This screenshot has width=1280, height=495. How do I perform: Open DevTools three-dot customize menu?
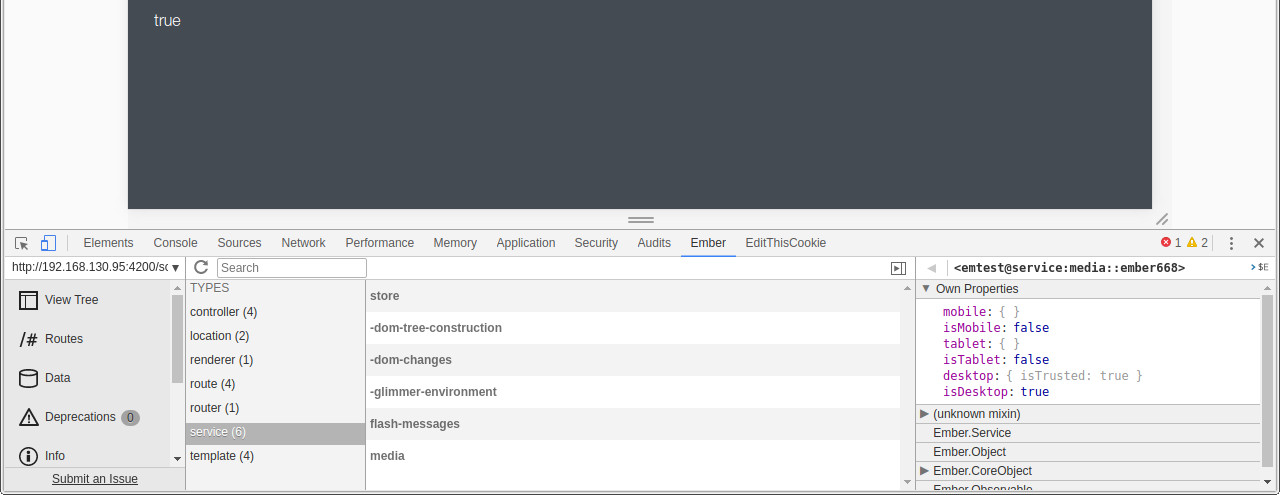tap(1231, 243)
